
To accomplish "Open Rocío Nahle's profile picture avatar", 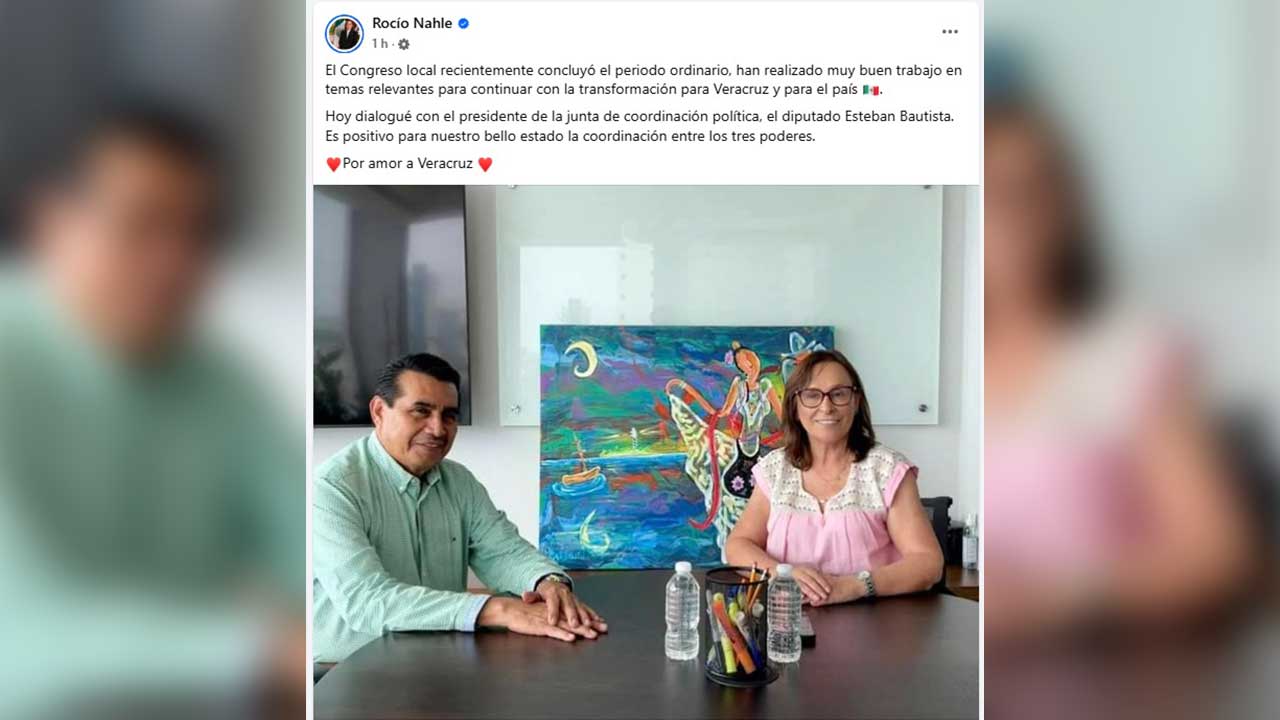I will pos(344,33).
